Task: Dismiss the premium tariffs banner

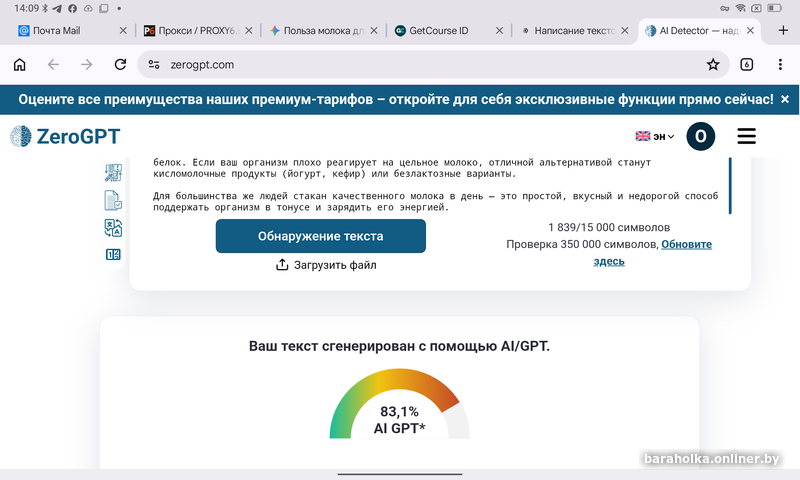Action: click(x=785, y=99)
